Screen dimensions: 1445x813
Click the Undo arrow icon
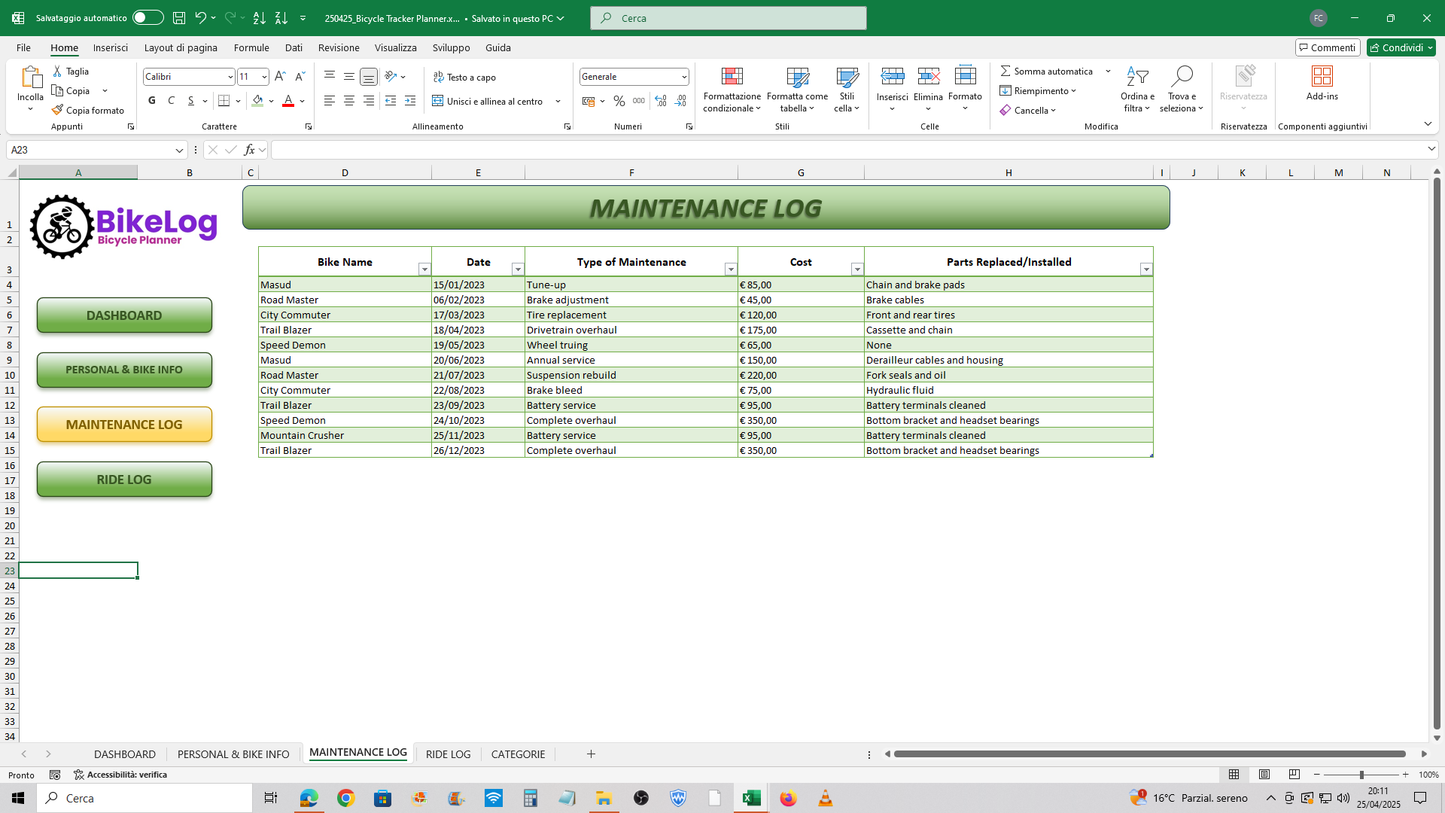(x=201, y=18)
